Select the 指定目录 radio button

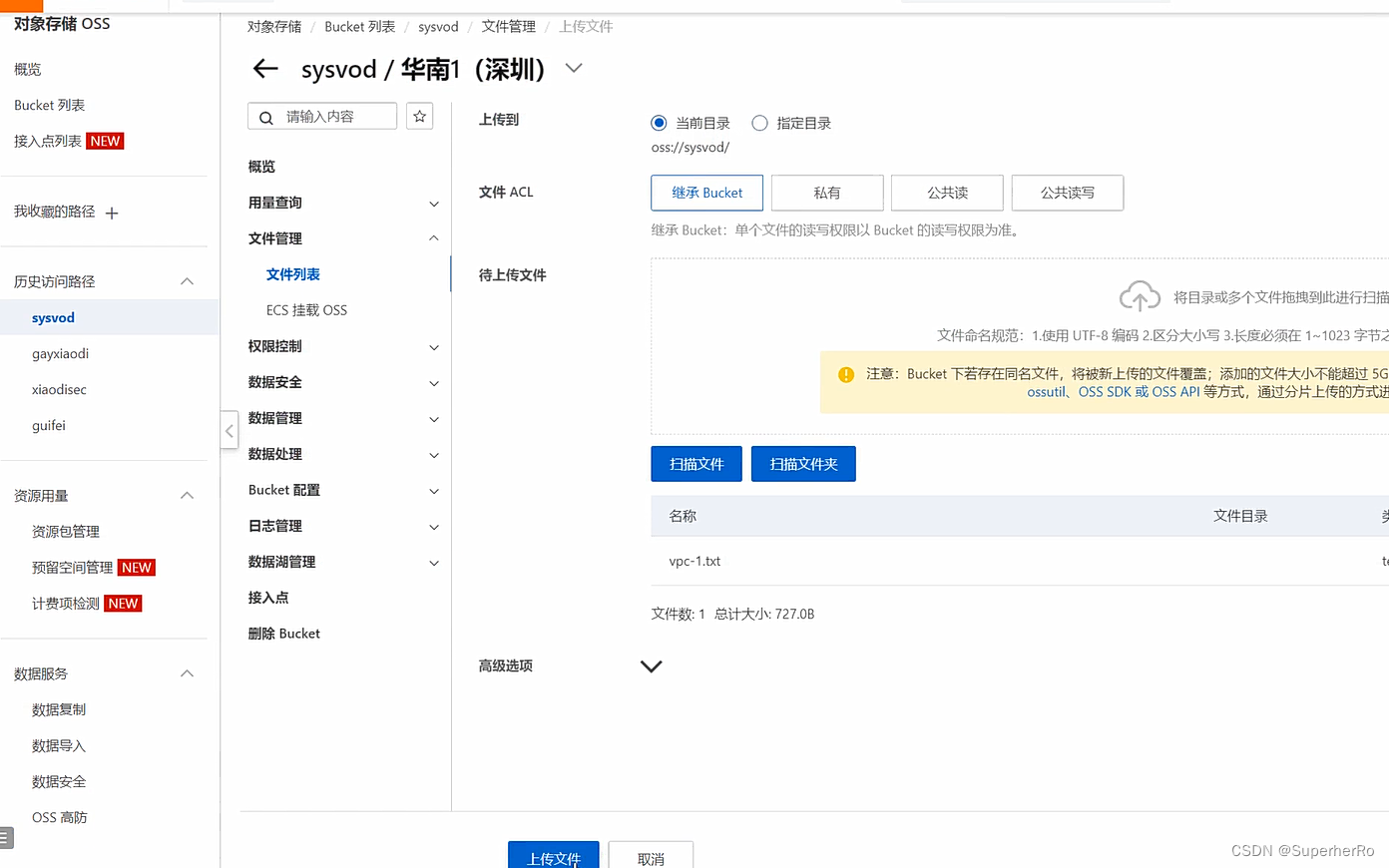point(759,123)
